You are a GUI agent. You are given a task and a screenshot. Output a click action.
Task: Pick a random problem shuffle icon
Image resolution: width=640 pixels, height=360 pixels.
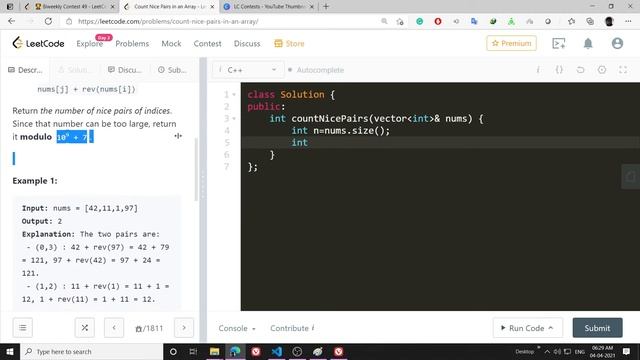[84, 328]
